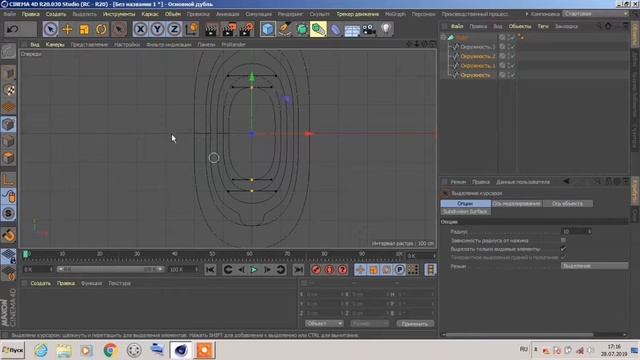Screen dimensions: 640x360
Task: Enable radius dependent on pressure checkbox
Action: 563,240
